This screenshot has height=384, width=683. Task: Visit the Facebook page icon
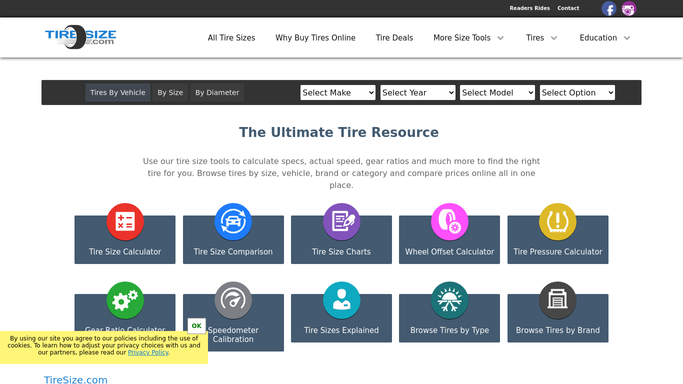tap(609, 8)
